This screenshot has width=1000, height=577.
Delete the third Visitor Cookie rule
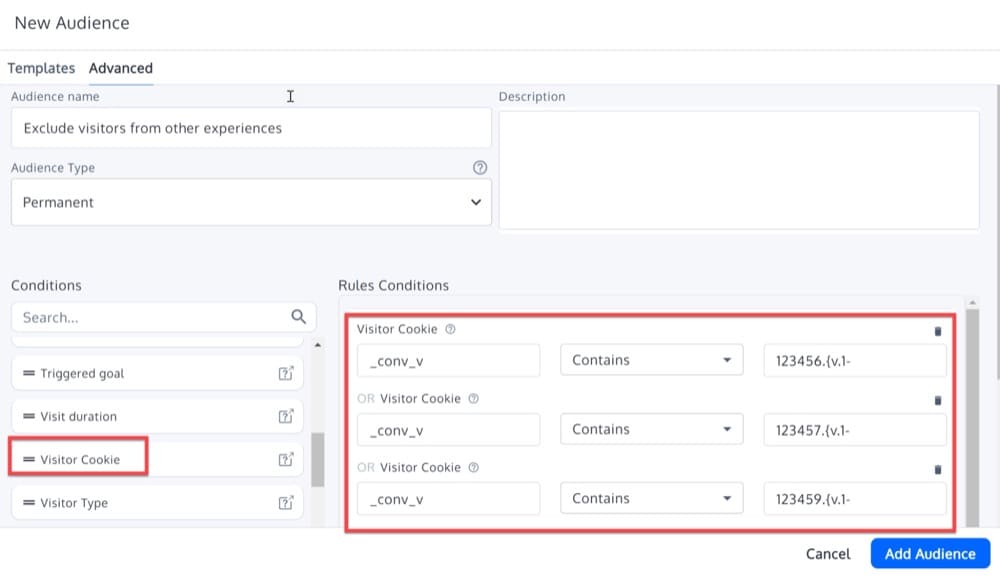pos(938,469)
